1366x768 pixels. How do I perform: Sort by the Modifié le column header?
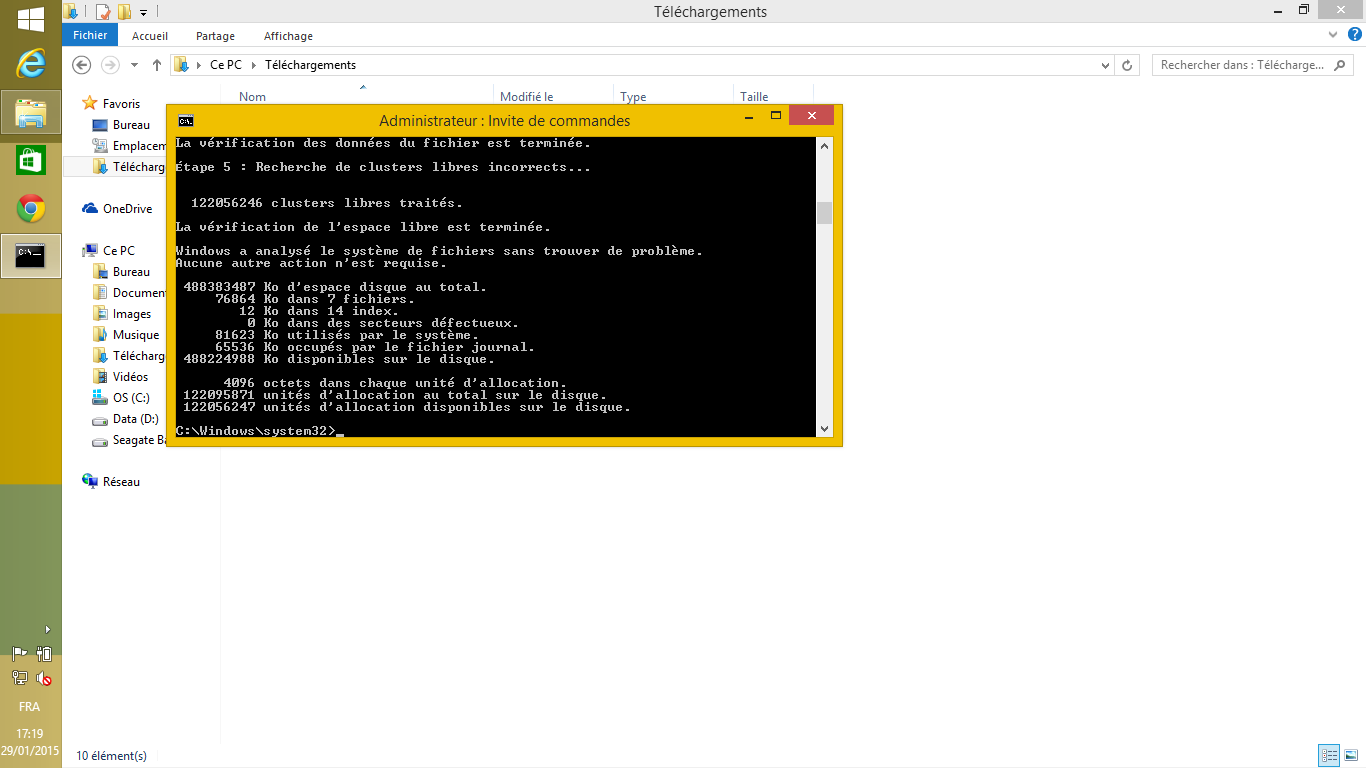click(x=527, y=97)
